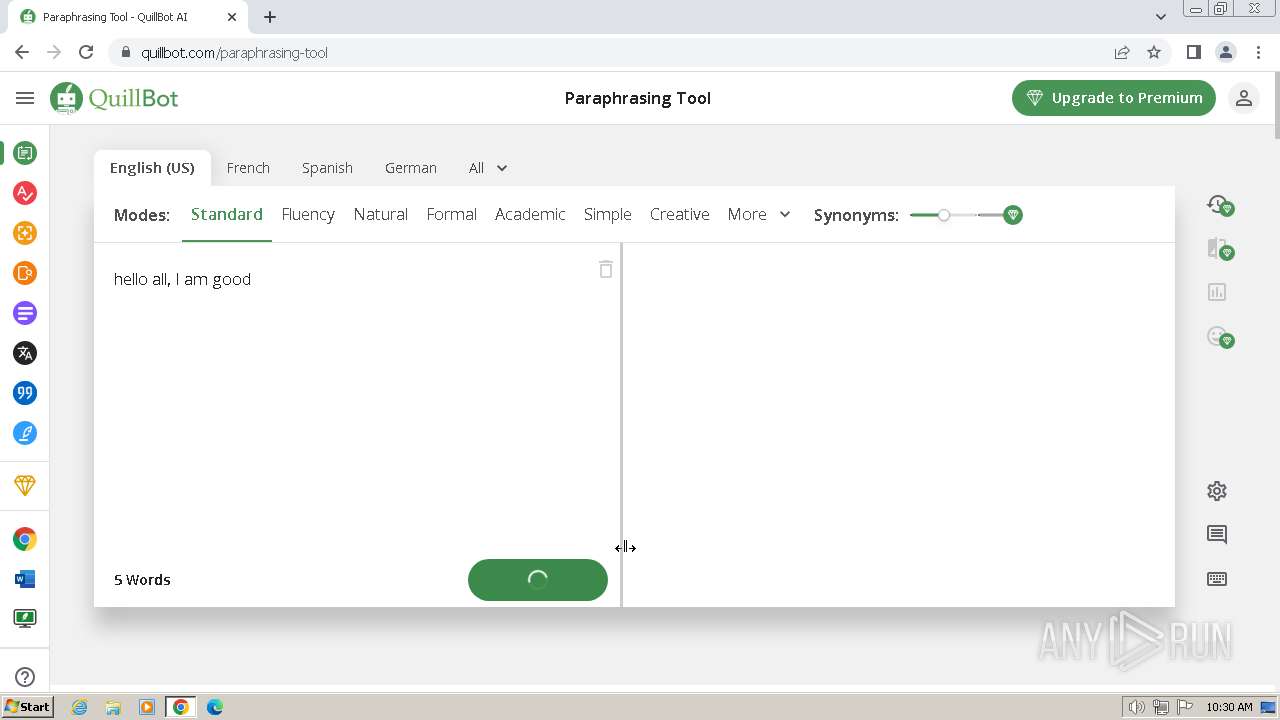Screen dimensions: 1280x720
Task: Share this page using share icon
Action: 1122,52
